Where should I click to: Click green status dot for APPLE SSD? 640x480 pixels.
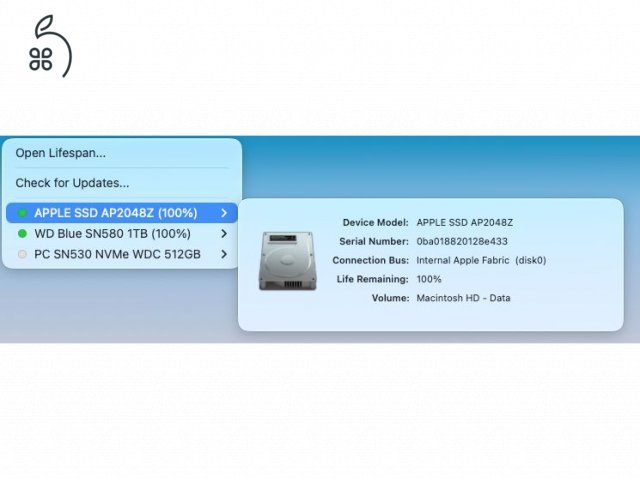pos(22,213)
